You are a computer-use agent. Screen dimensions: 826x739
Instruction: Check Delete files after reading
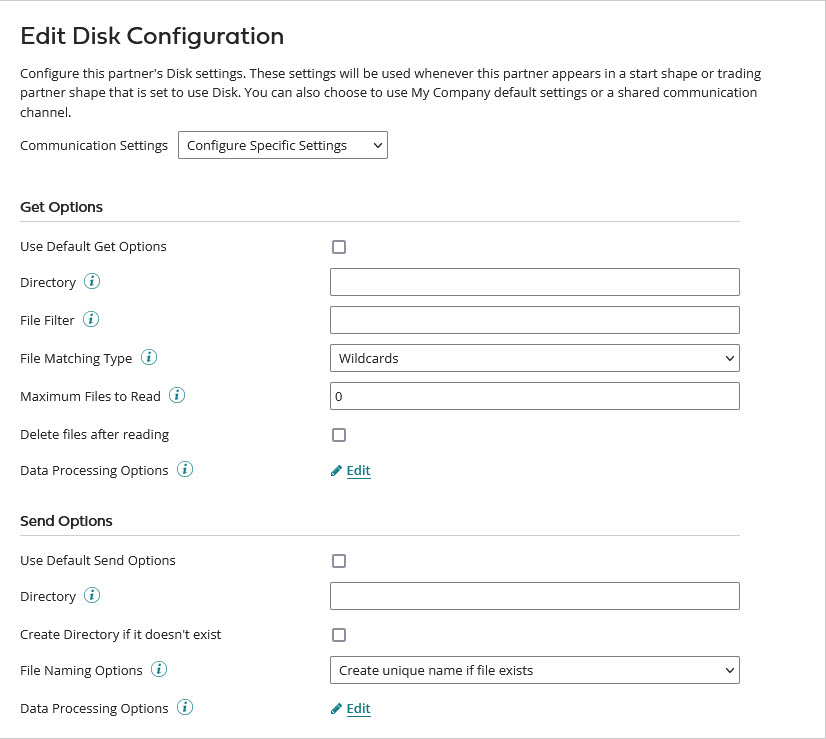[x=339, y=435]
